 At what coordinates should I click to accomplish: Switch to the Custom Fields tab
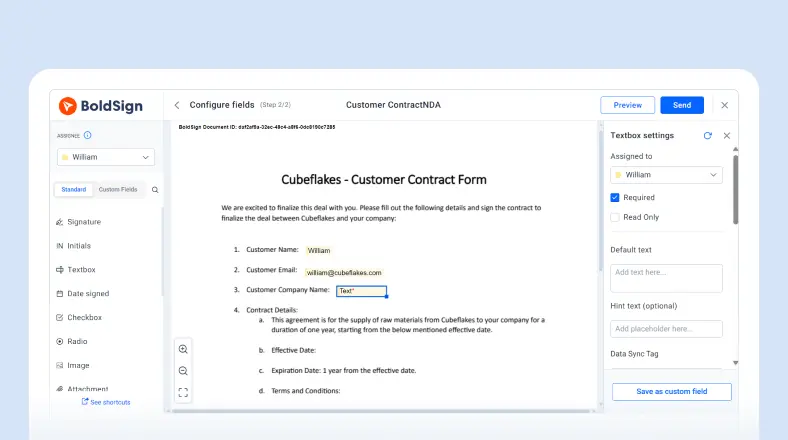pos(118,189)
